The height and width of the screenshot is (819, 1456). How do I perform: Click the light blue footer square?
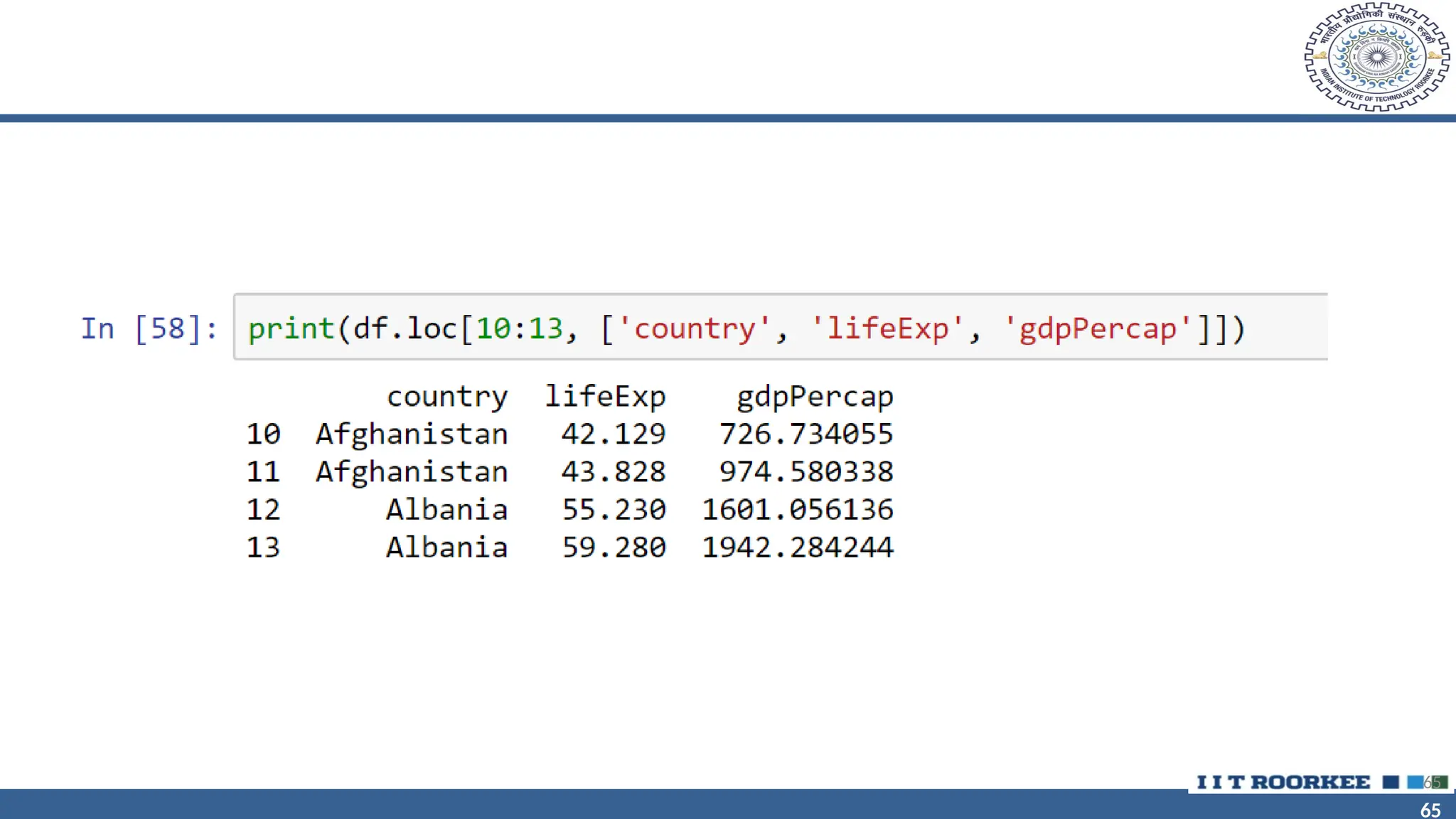[1415, 782]
